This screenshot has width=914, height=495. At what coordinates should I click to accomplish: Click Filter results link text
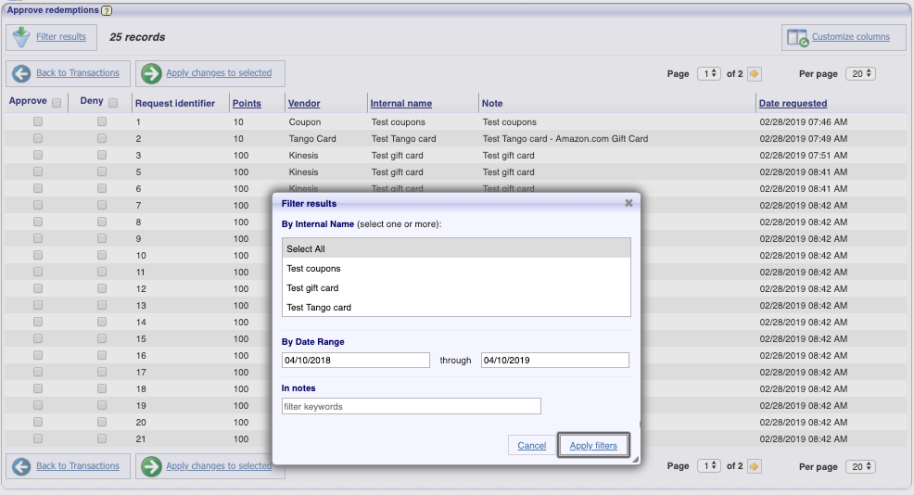pos(61,37)
